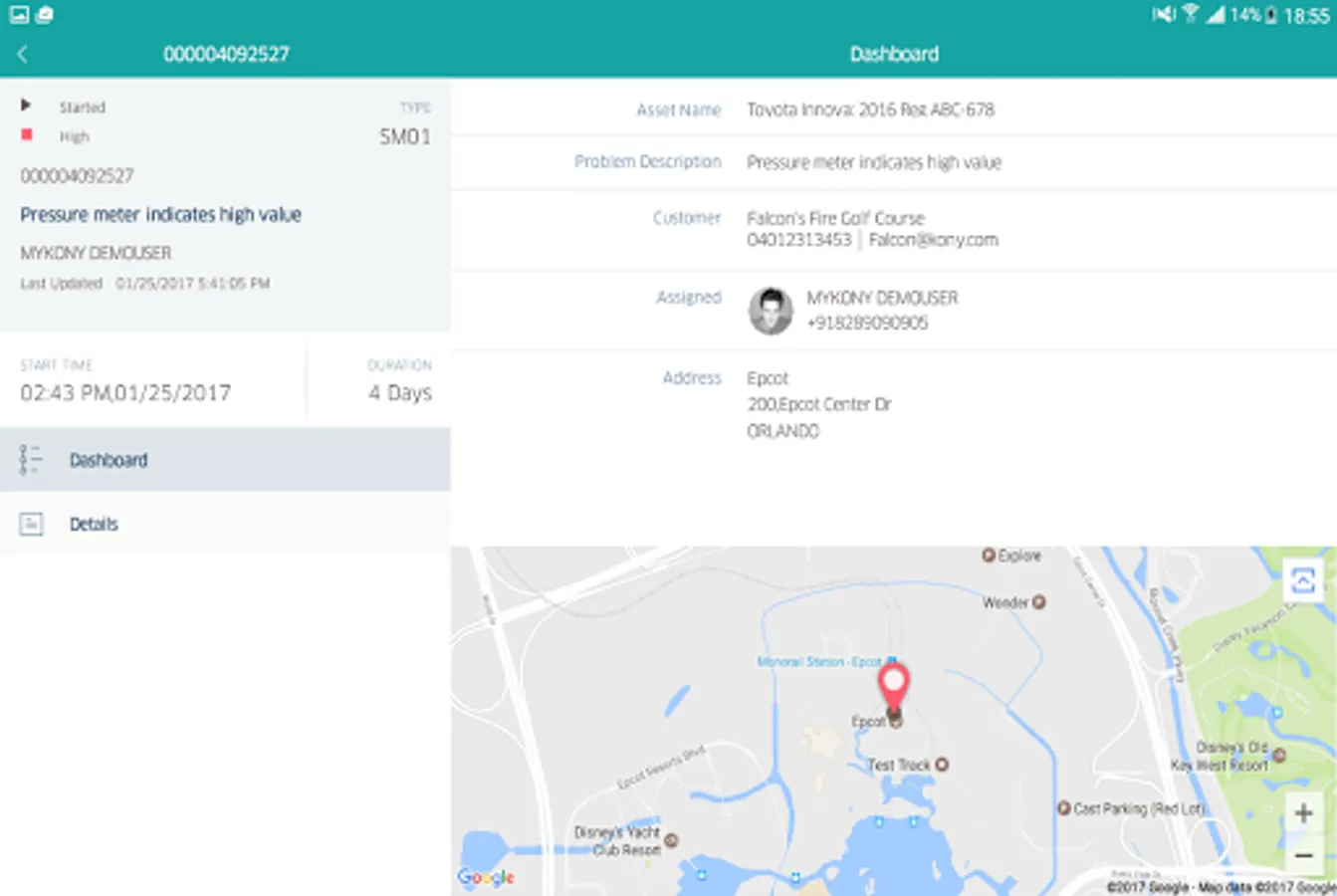Zoom out on the map
Viewport: 1337px width, 896px height.
tap(1303, 855)
